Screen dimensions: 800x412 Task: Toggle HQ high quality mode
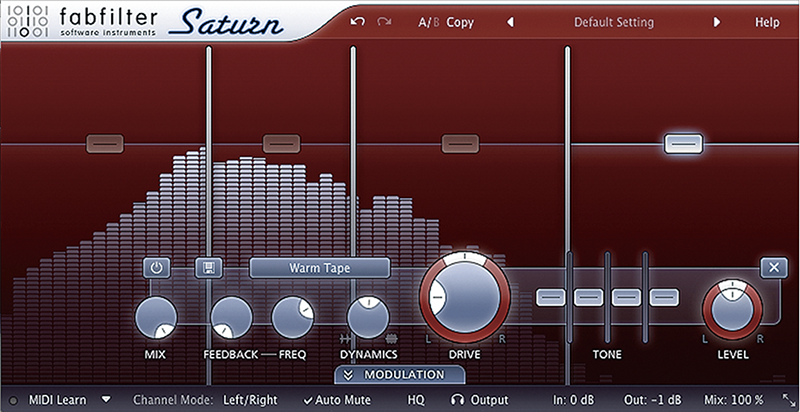(x=416, y=400)
